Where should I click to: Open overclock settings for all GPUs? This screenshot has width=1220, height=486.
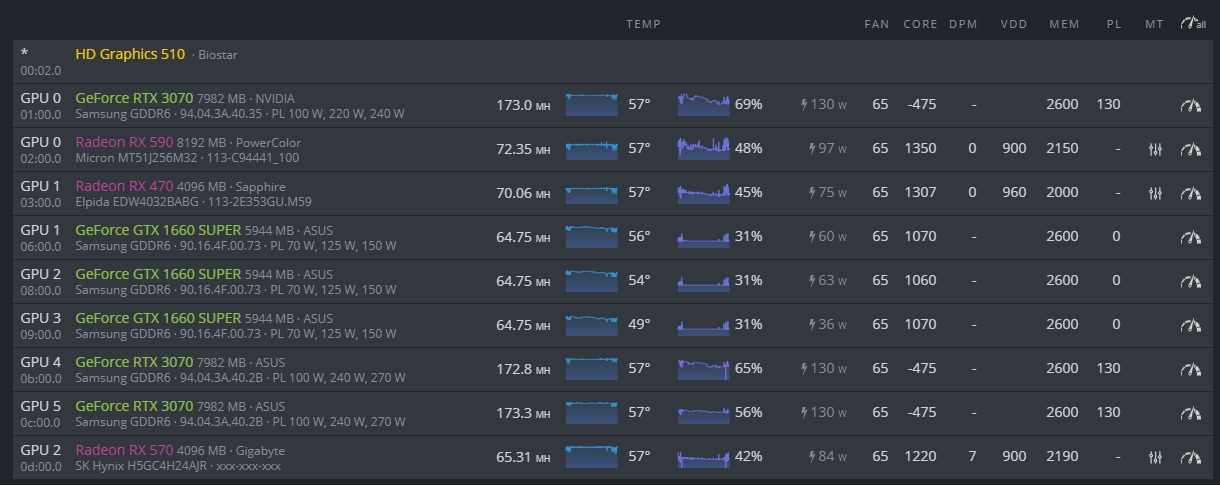pos(1192,24)
